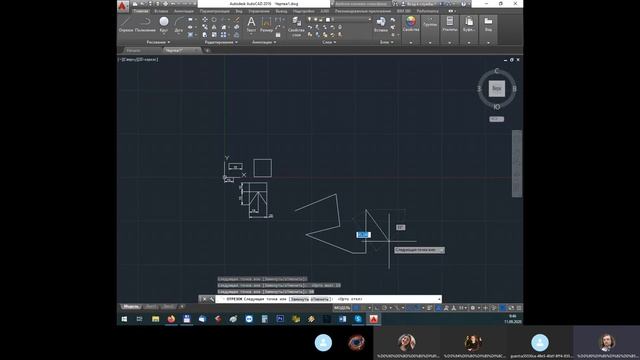Switch to the Параметризация ribbon tab
Image resolution: width=640 pixels, height=360 pixels.
pyautogui.click(x=214, y=11)
